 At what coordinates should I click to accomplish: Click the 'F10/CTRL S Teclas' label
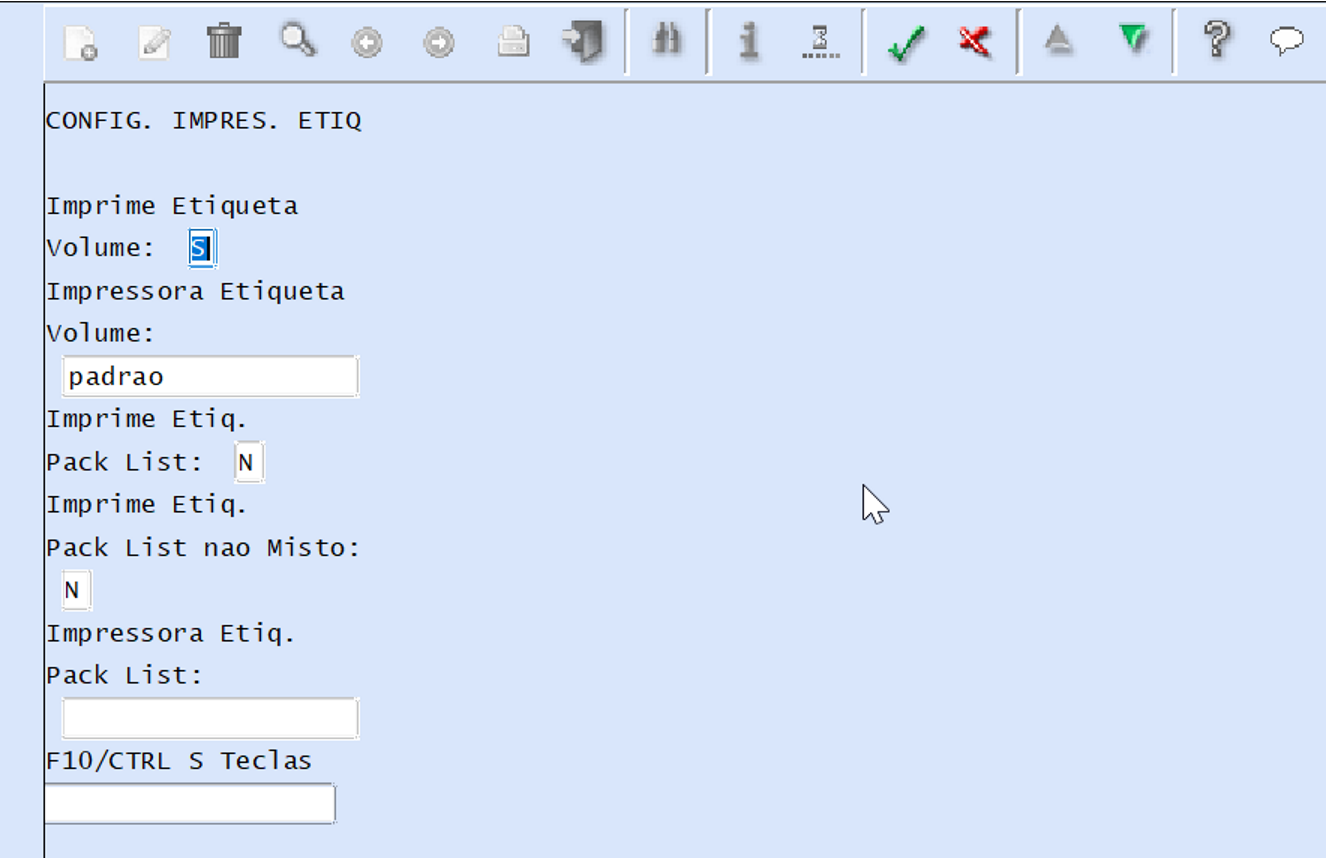point(179,761)
